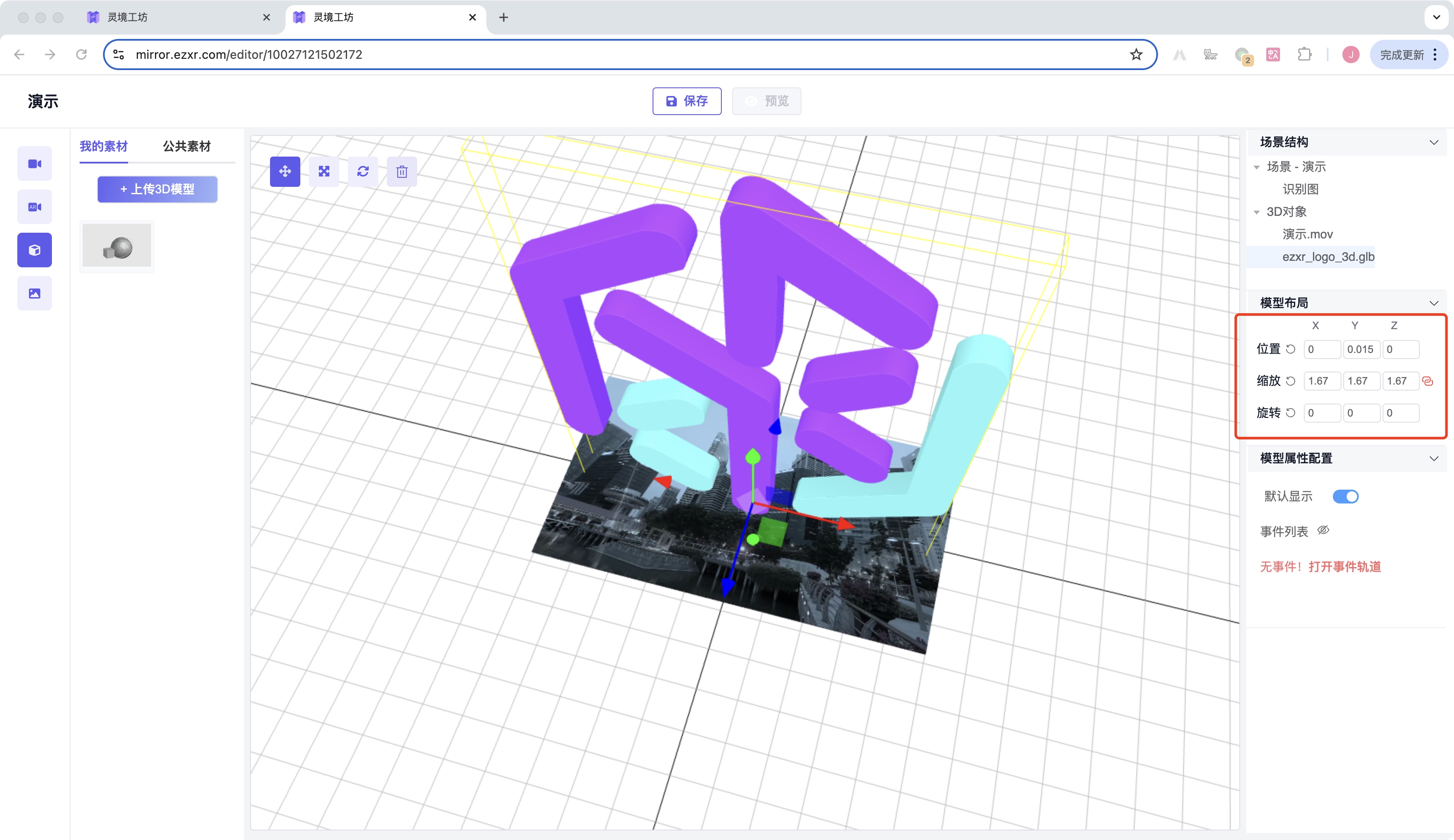Reload the page with the refresh icon
This screenshot has width=1454, height=840.
[x=81, y=54]
